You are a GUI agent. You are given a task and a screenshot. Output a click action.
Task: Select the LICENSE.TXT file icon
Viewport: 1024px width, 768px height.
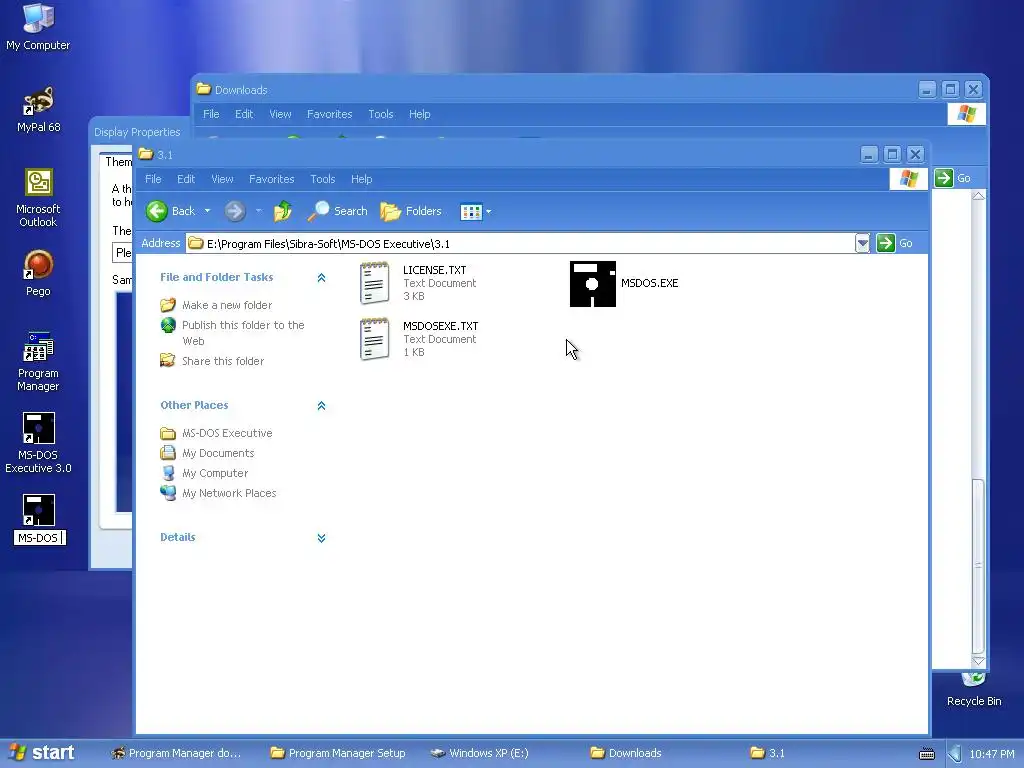(x=374, y=283)
